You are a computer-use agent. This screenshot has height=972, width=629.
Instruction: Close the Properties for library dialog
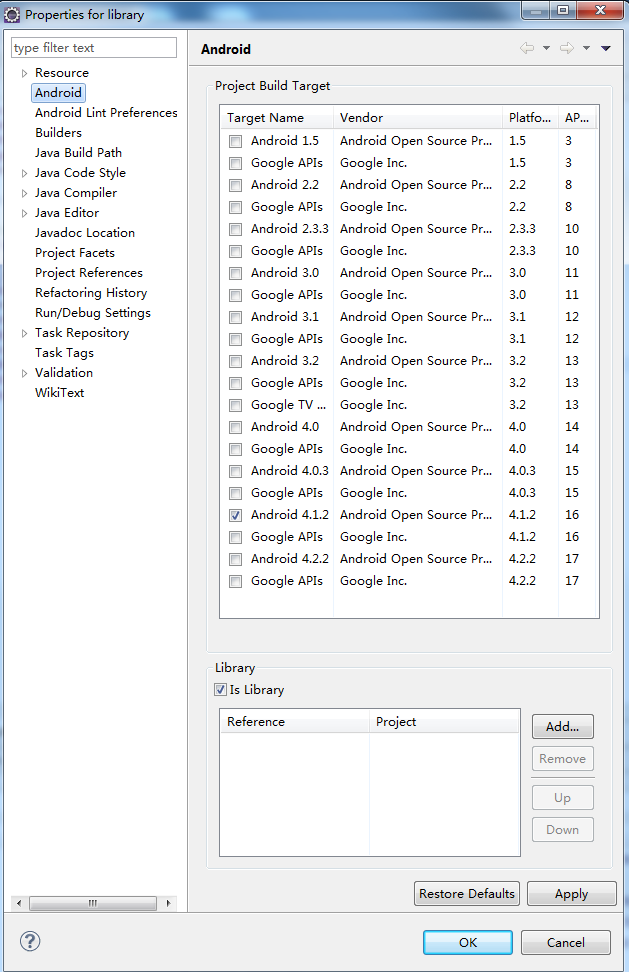(600, 10)
